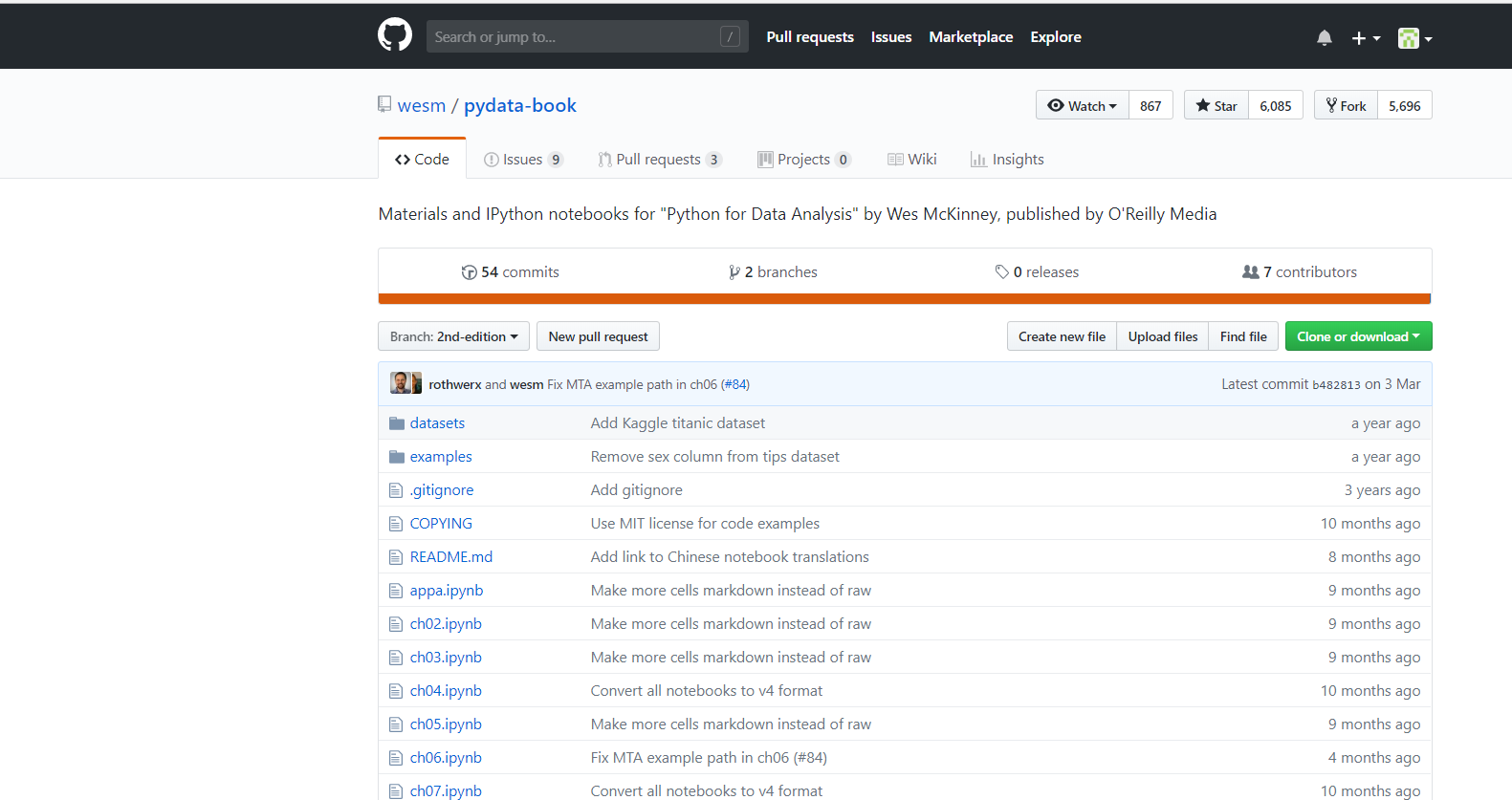Open the rothwerx author link
This screenshot has width=1512, height=800.
click(455, 384)
